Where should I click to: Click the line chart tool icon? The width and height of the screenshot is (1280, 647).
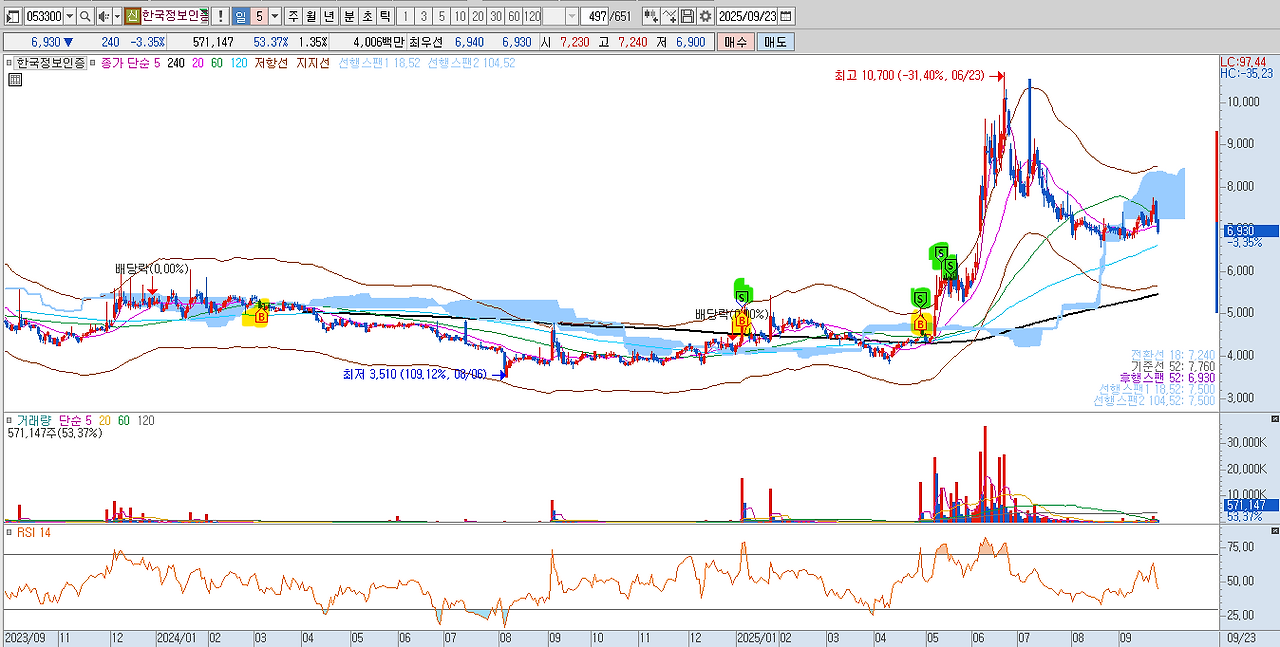[x=670, y=16]
